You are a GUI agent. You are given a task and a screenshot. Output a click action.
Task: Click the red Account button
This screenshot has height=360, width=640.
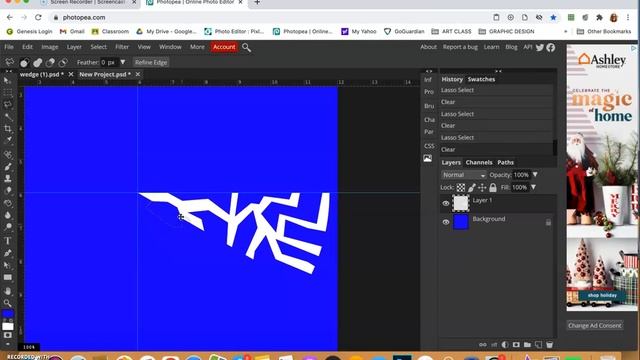click(x=224, y=47)
